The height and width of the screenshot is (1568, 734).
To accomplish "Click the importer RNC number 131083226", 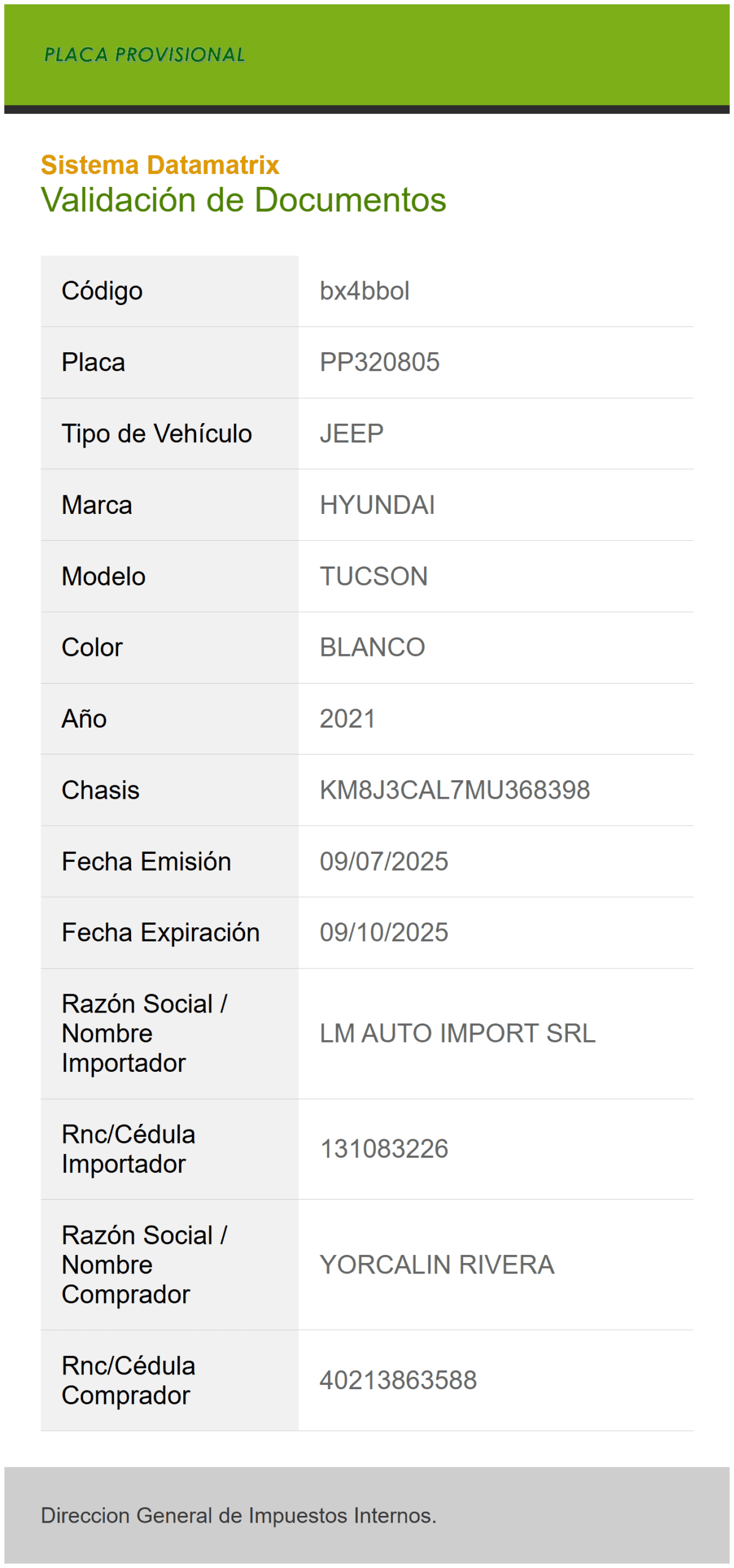I will tap(384, 1149).
